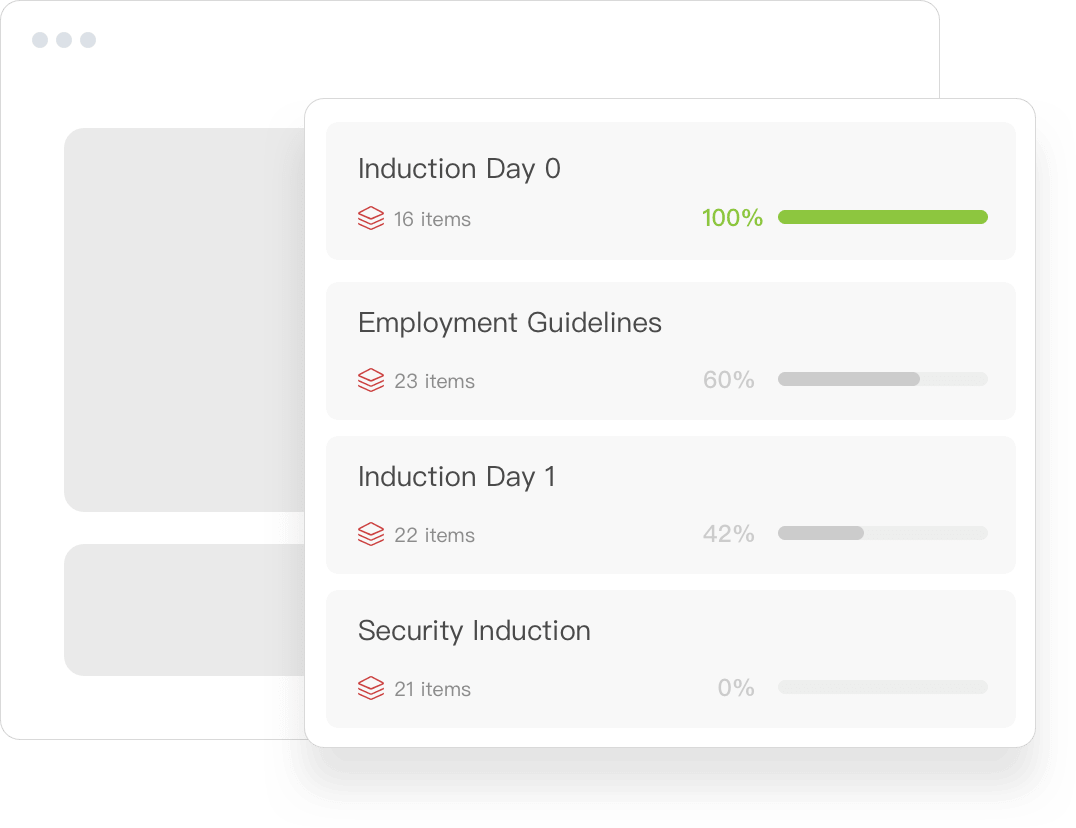
Task: Select the Employment Guidelines title
Action: click(x=510, y=322)
